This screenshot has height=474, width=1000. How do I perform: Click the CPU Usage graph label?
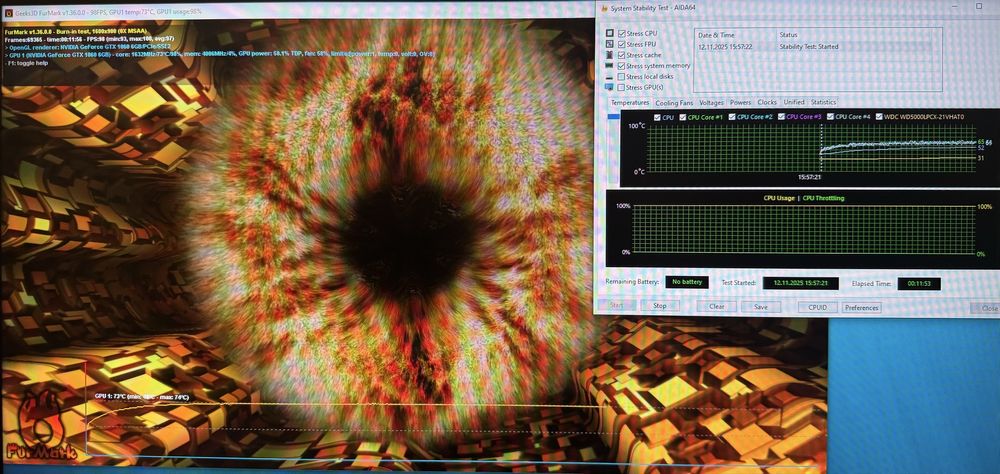pyautogui.click(x=779, y=198)
